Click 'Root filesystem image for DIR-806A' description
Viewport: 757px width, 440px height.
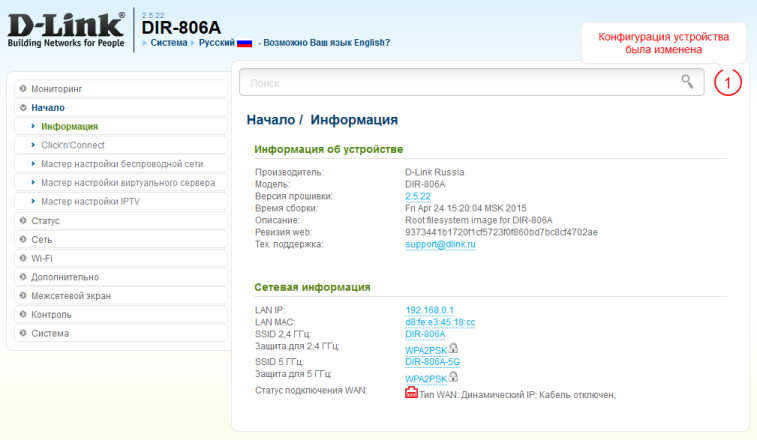coord(478,220)
